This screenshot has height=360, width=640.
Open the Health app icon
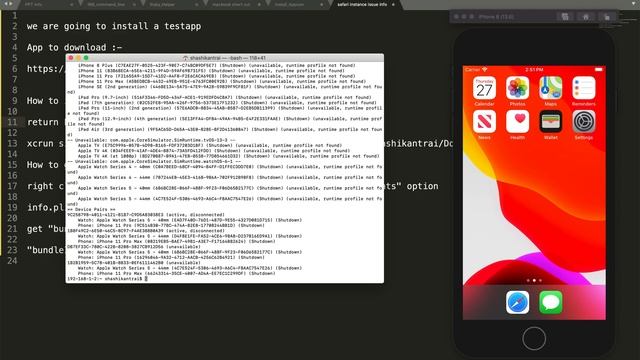click(x=518, y=122)
